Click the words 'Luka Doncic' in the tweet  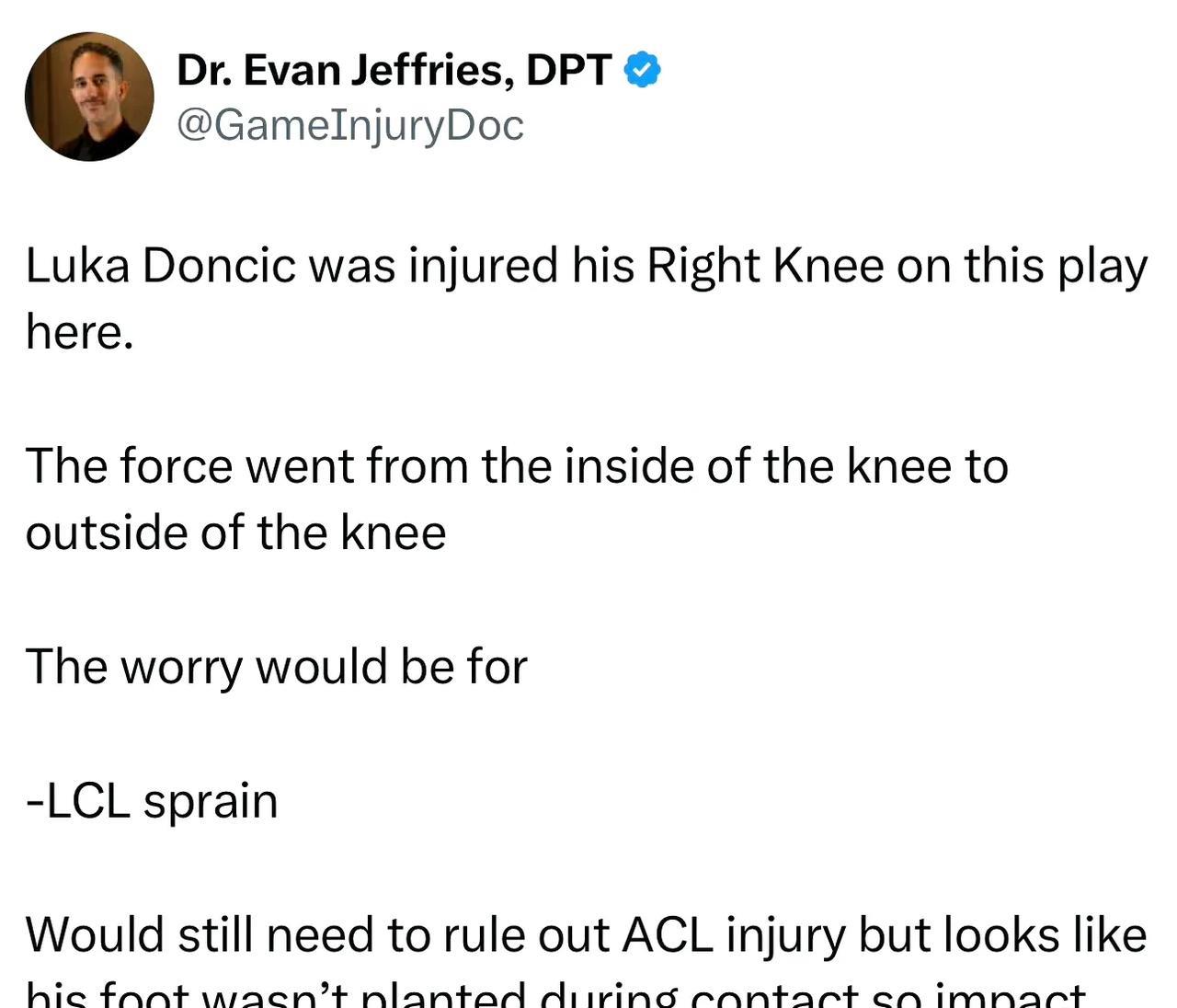tap(161, 266)
